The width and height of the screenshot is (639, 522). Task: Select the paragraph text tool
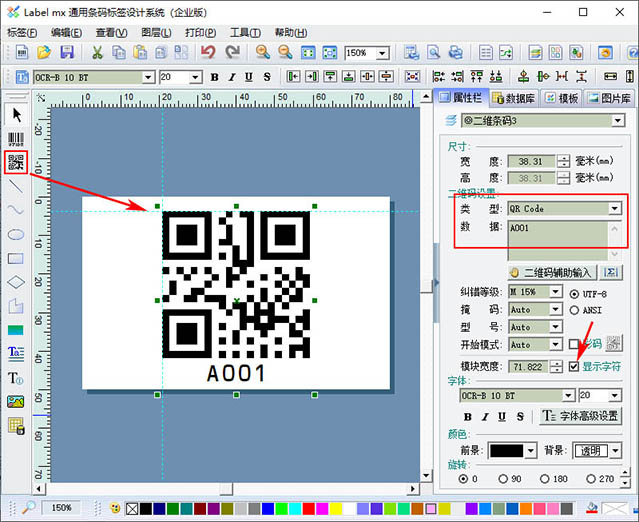tap(16, 353)
